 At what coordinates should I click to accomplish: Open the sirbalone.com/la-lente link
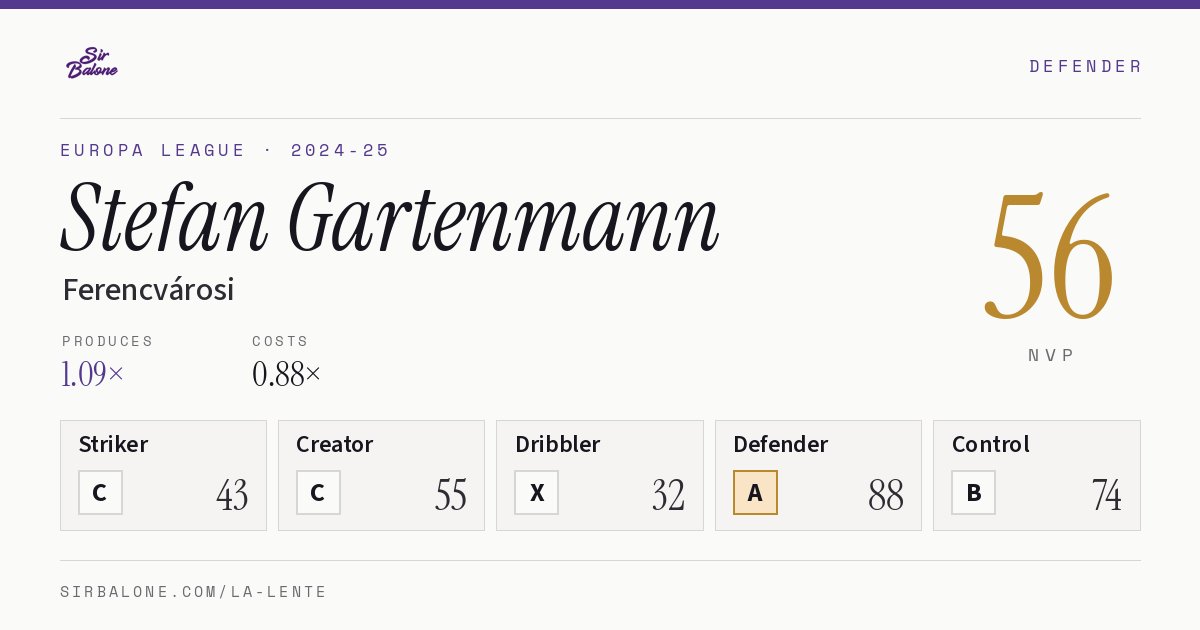[x=194, y=592]
